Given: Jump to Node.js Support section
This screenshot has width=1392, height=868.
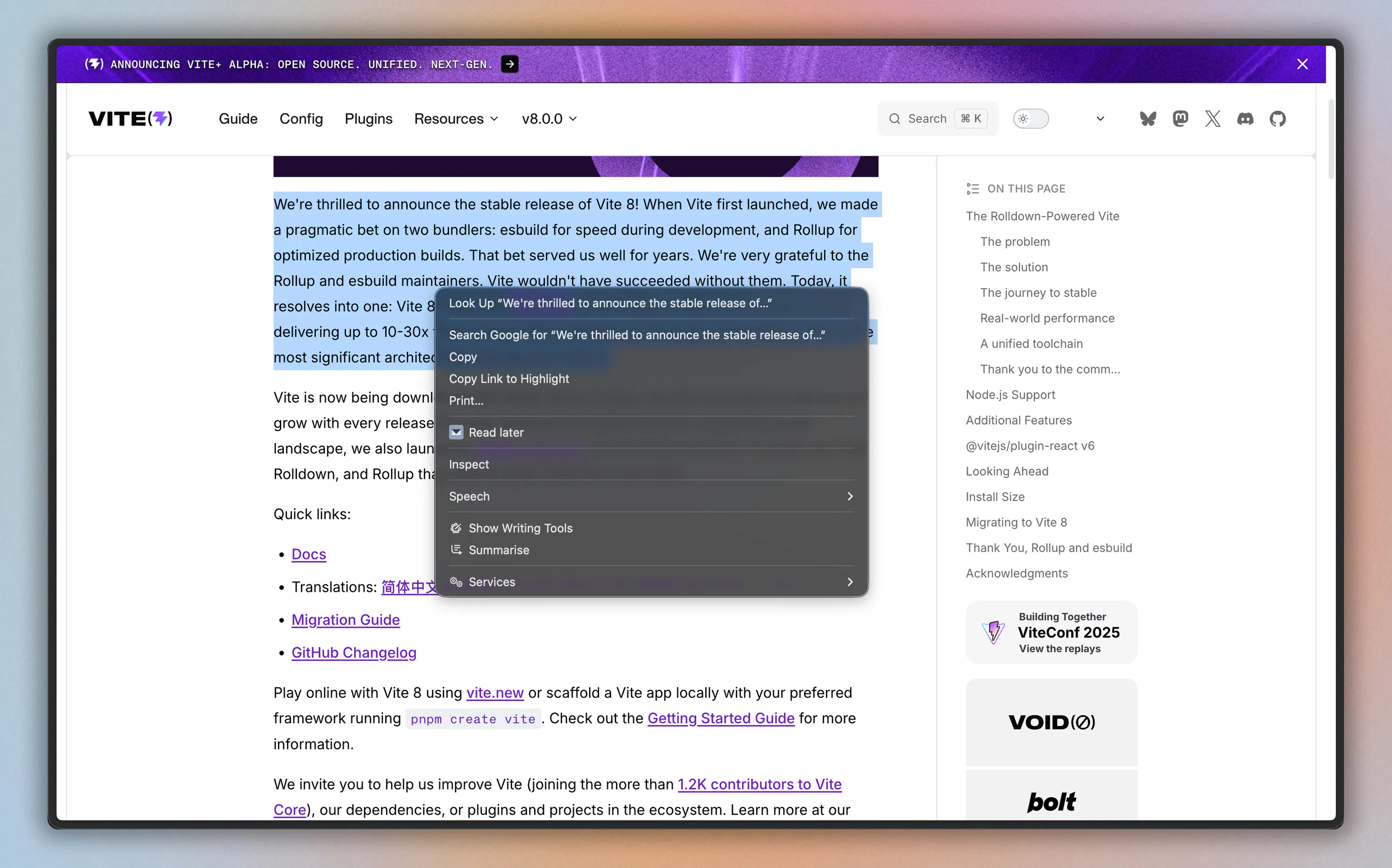Looking at the screenshot, I should (1010, 395).
